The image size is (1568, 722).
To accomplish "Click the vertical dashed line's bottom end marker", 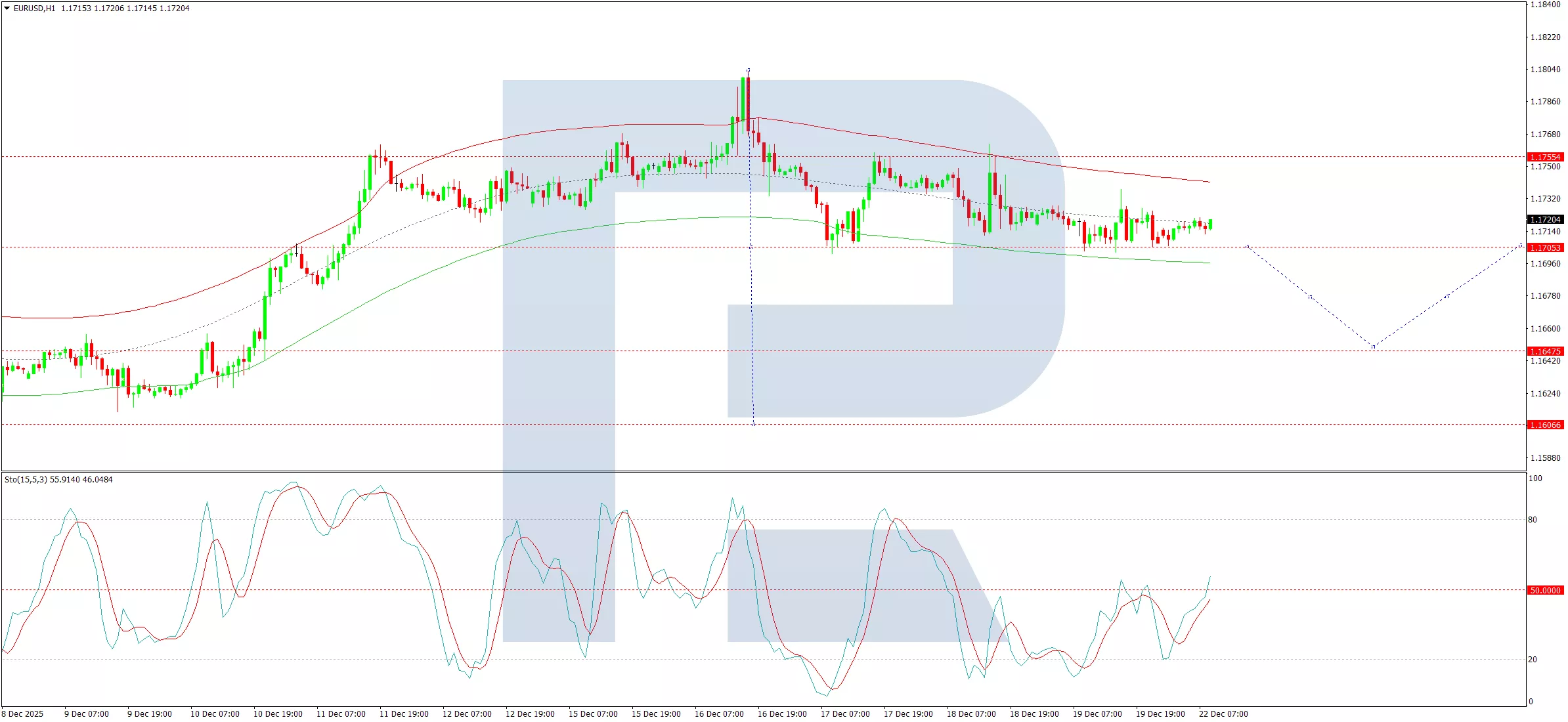I will point(754,425).
